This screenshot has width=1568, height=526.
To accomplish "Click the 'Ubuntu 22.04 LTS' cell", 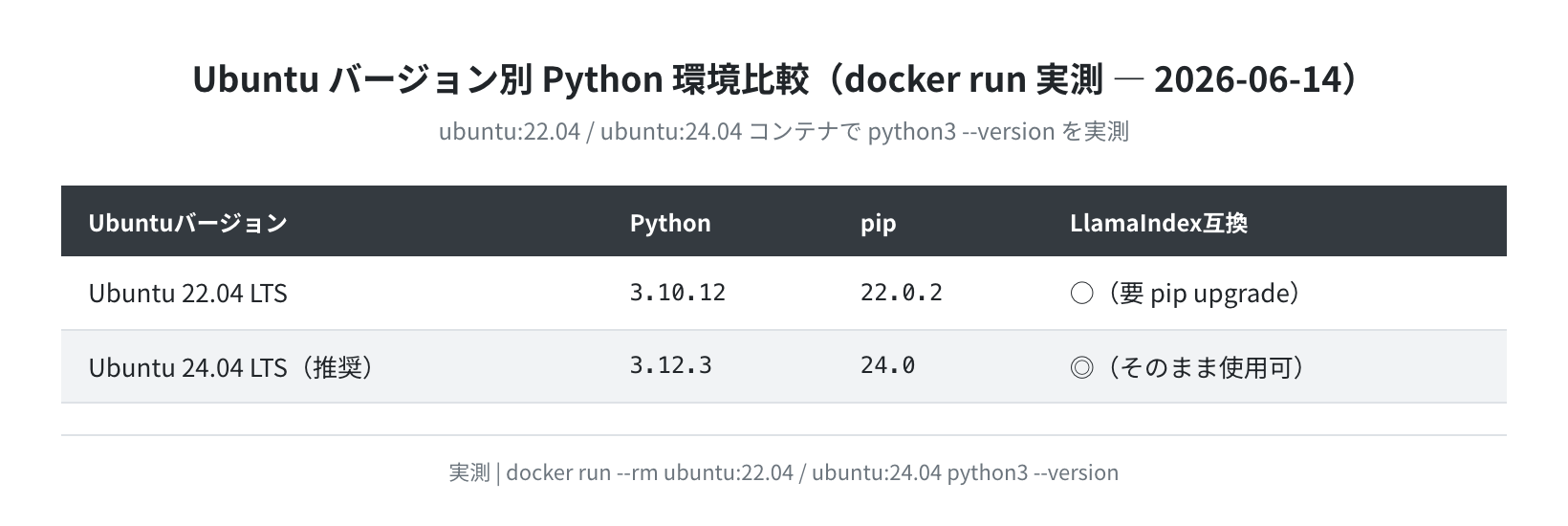I will [332, 293].
